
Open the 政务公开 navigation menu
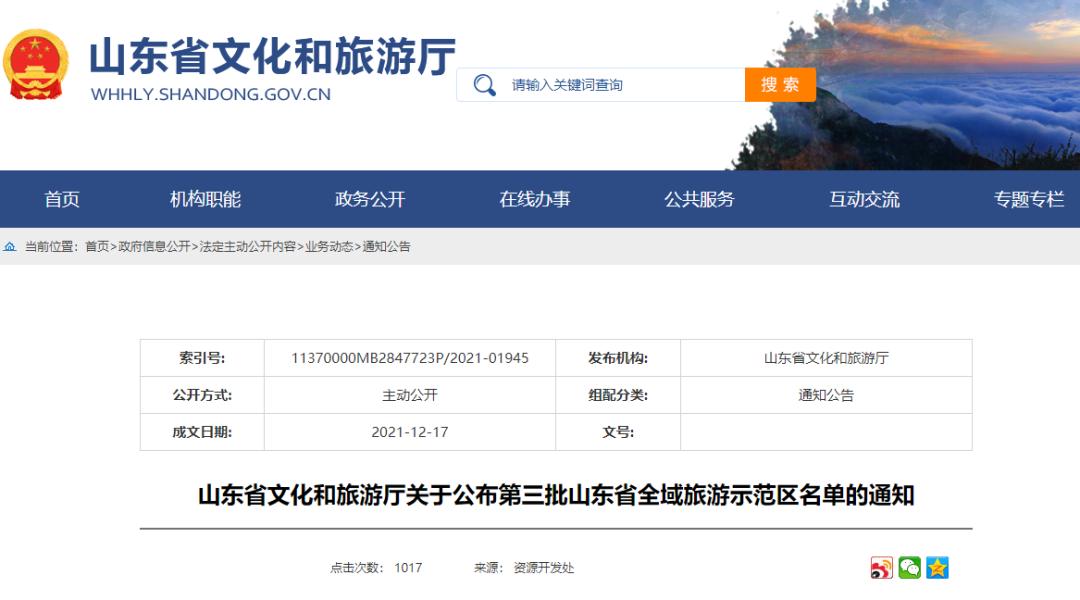[x=370, y=199]
